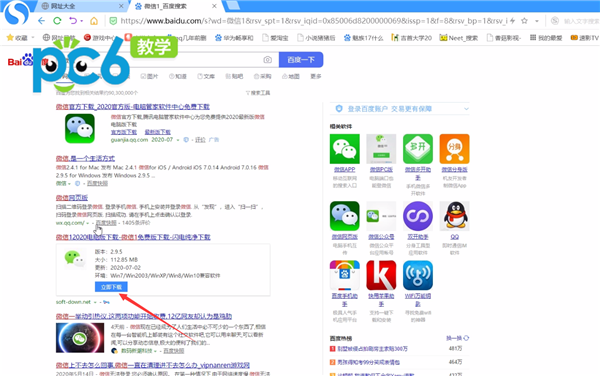Click the purple undo close-tab icon
The image size is (600, 376).
pyautogui.click(x=73, y=21)
